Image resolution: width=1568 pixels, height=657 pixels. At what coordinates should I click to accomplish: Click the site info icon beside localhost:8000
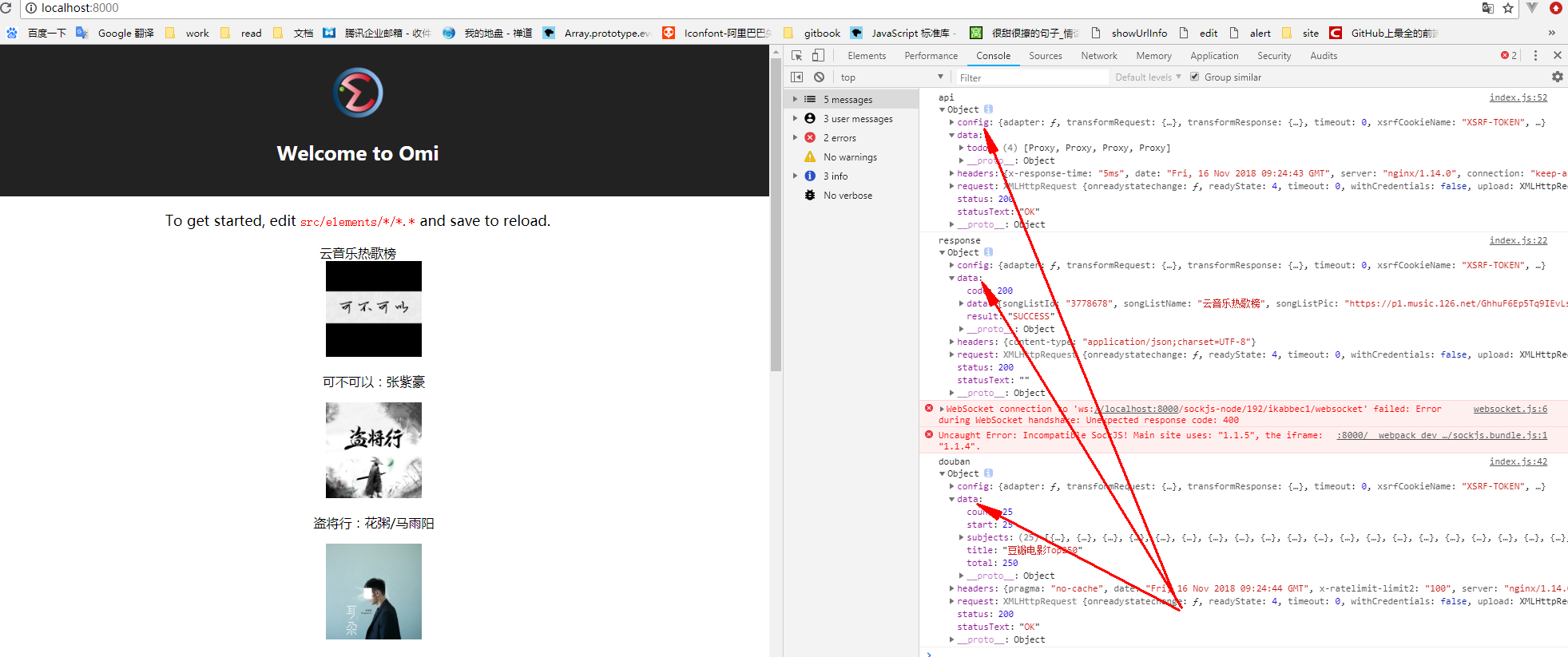[31, 8]
